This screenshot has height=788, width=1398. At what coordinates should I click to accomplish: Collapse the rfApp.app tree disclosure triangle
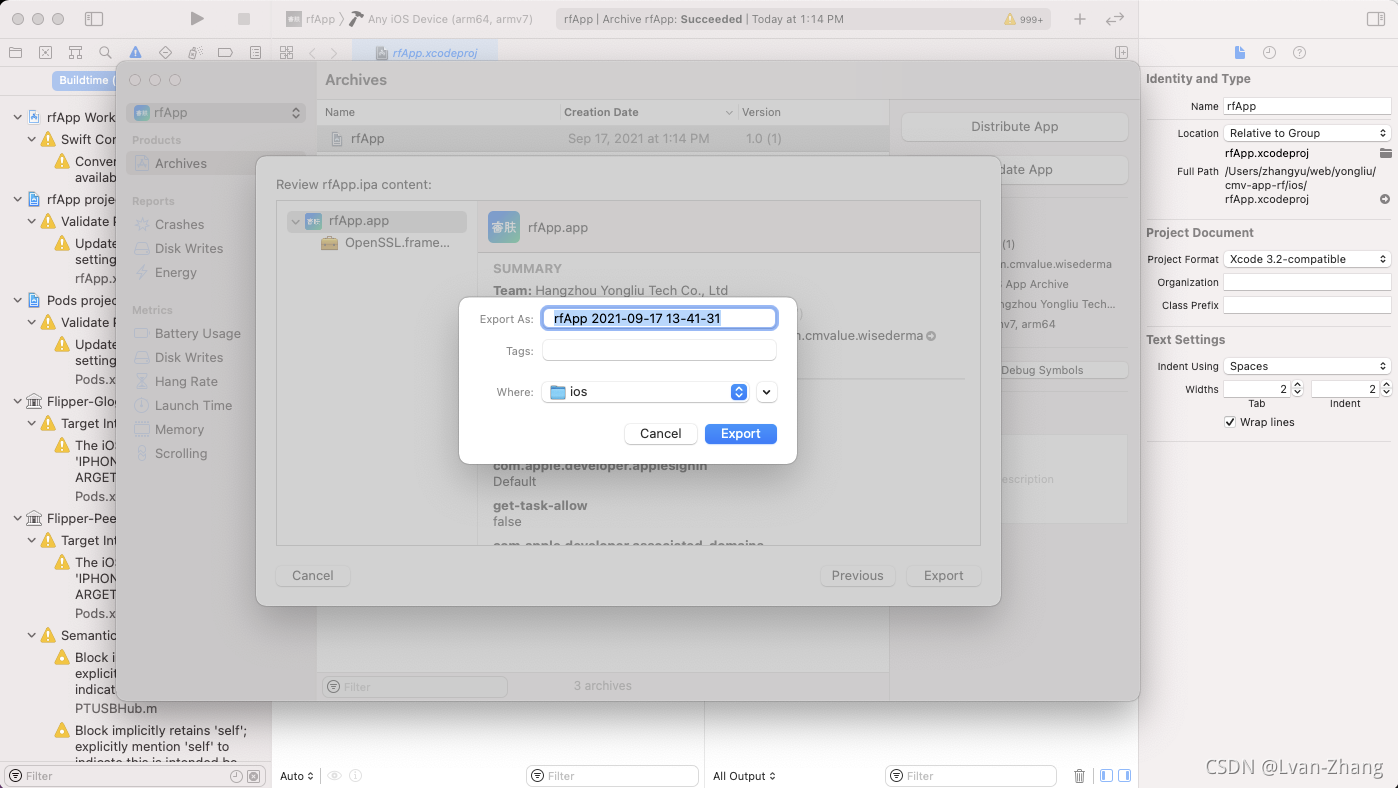click(295, 221)
